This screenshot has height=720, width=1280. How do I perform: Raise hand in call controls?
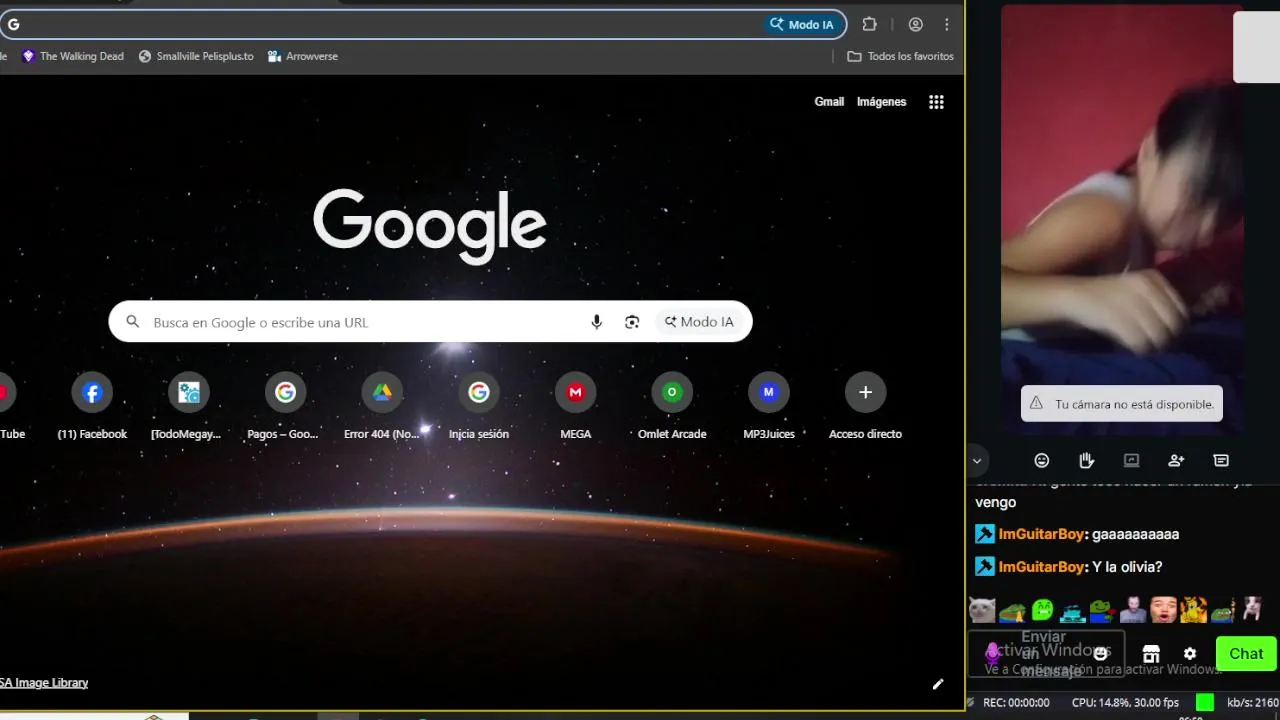tap(1086, 460)
